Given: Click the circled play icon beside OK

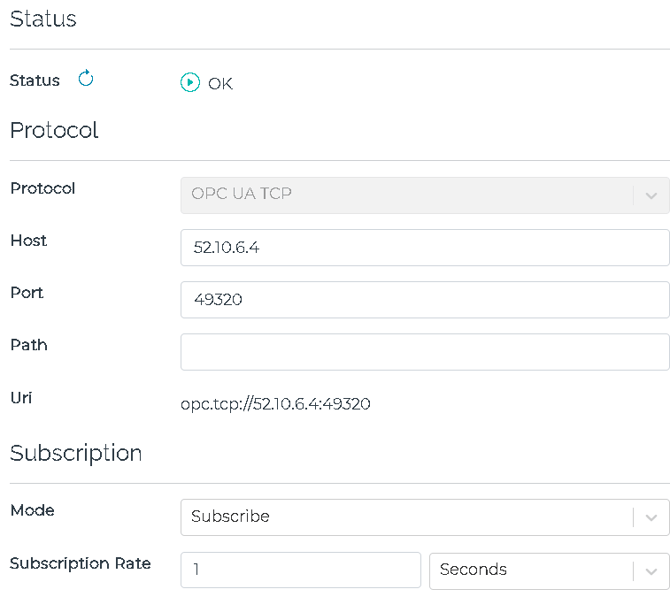Looking at the screenshot, I should coord(190,83).
